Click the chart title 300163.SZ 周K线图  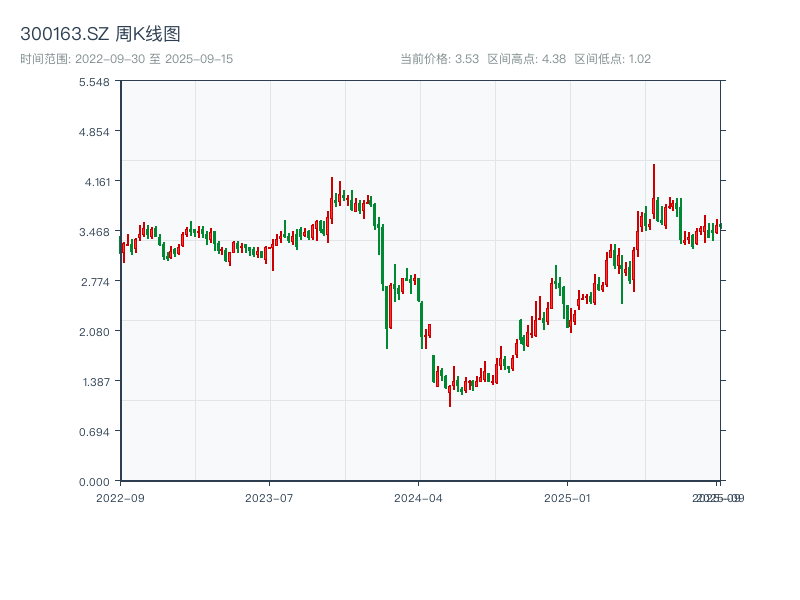click(100, 35)
